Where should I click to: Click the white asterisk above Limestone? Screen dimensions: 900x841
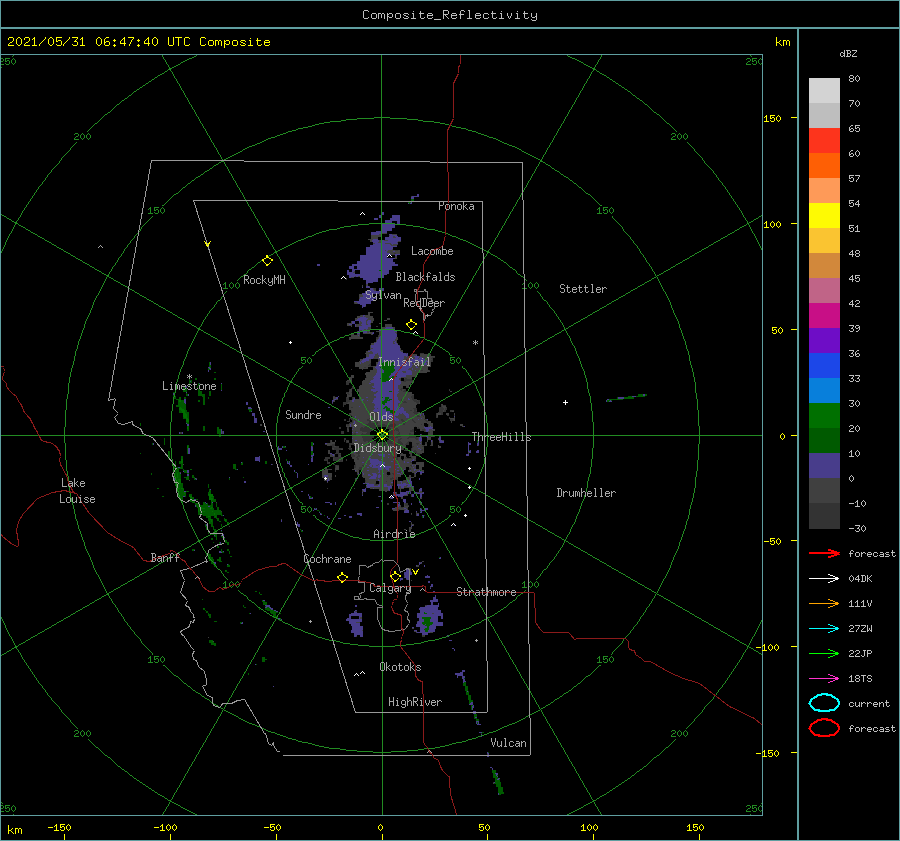point(189,377)
